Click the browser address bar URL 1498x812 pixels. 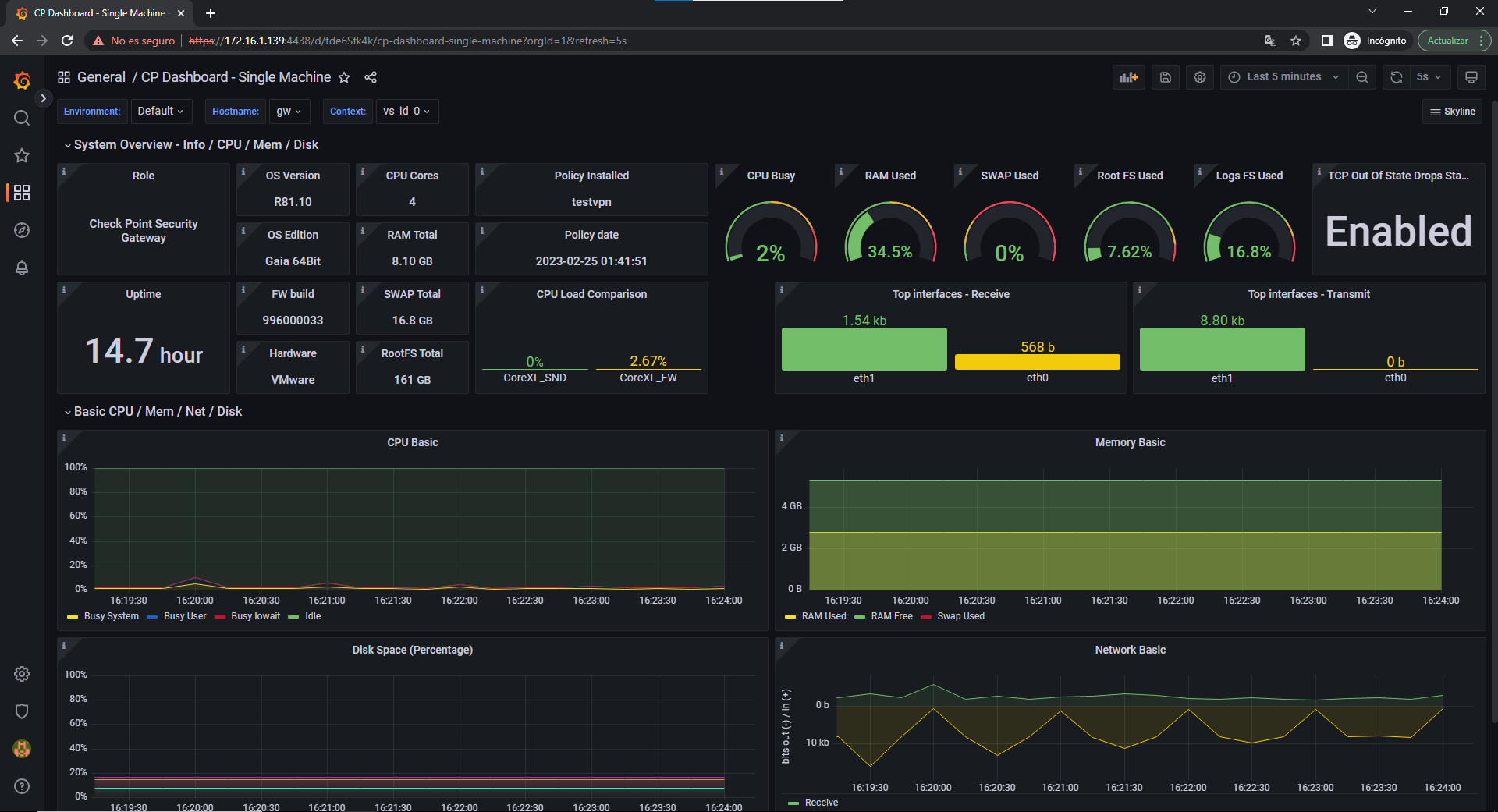click(x=407, y=41)
